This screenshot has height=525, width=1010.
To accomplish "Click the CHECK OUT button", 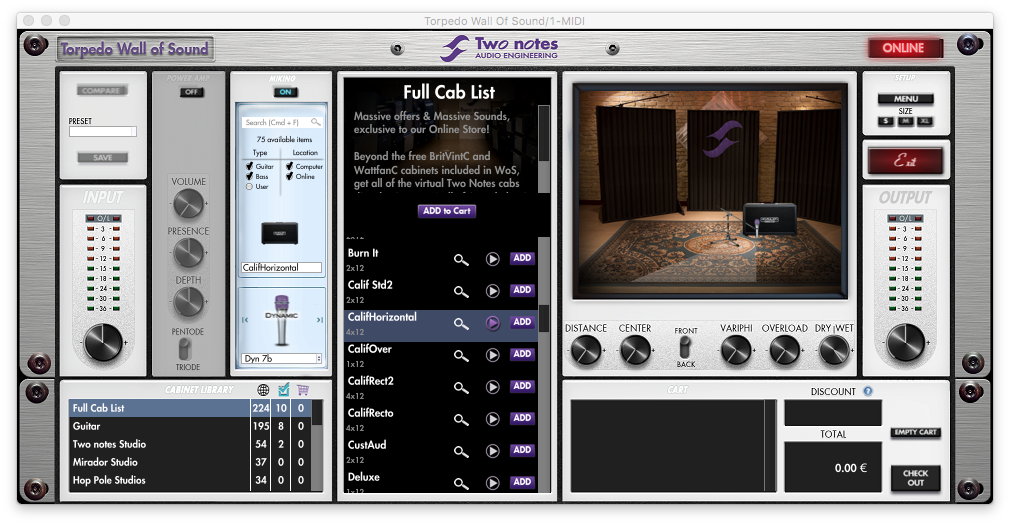I will 915,478.
